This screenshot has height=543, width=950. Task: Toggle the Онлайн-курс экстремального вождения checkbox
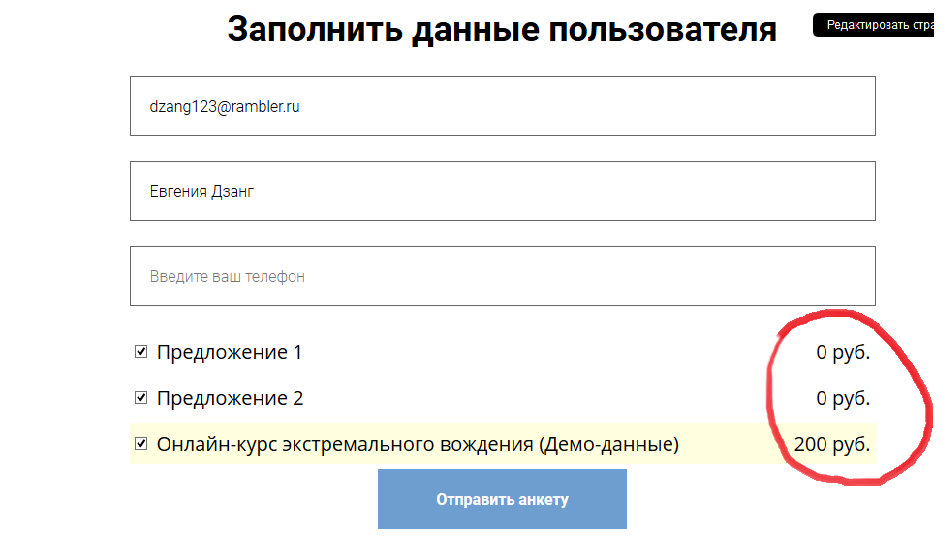(141, 443)
